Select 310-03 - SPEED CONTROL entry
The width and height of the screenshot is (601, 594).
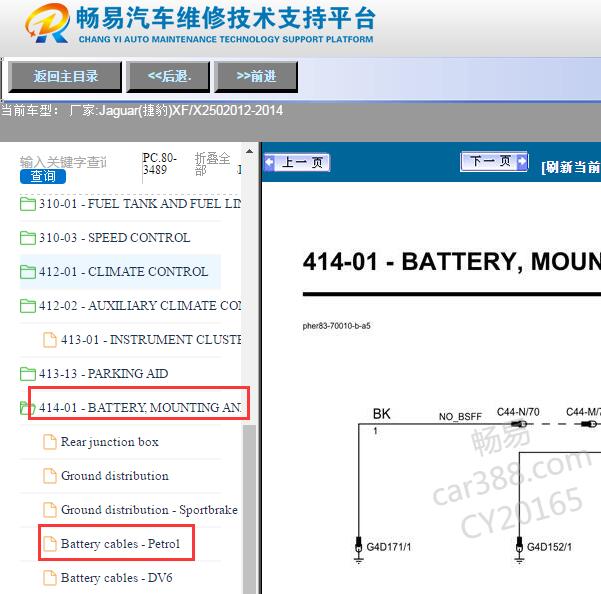[114, 238]
